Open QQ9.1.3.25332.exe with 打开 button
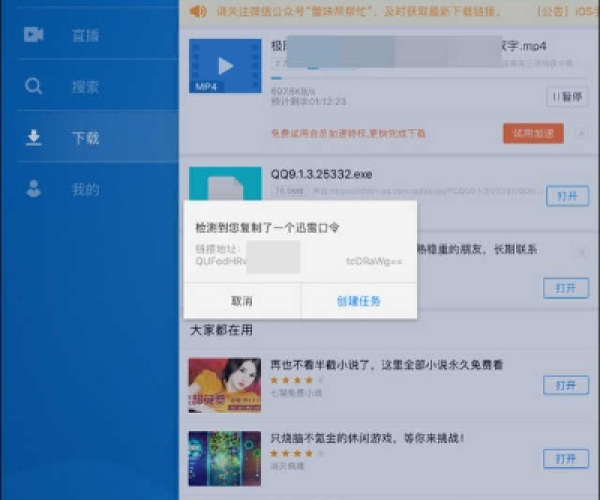 pyautogui.click(x=567, y=196)
